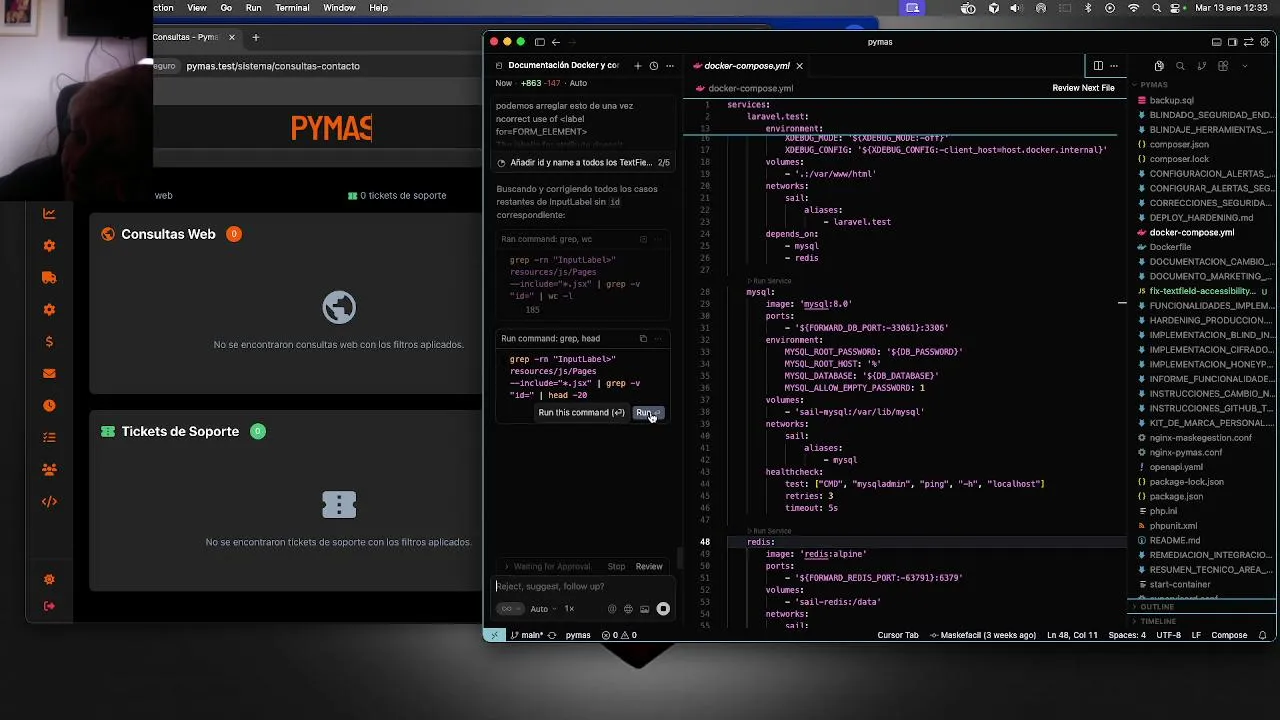This screenshot has width=1280, height=720.
Task: Open the Search magnifier in Cursor sidebar
Action: 1180,66
